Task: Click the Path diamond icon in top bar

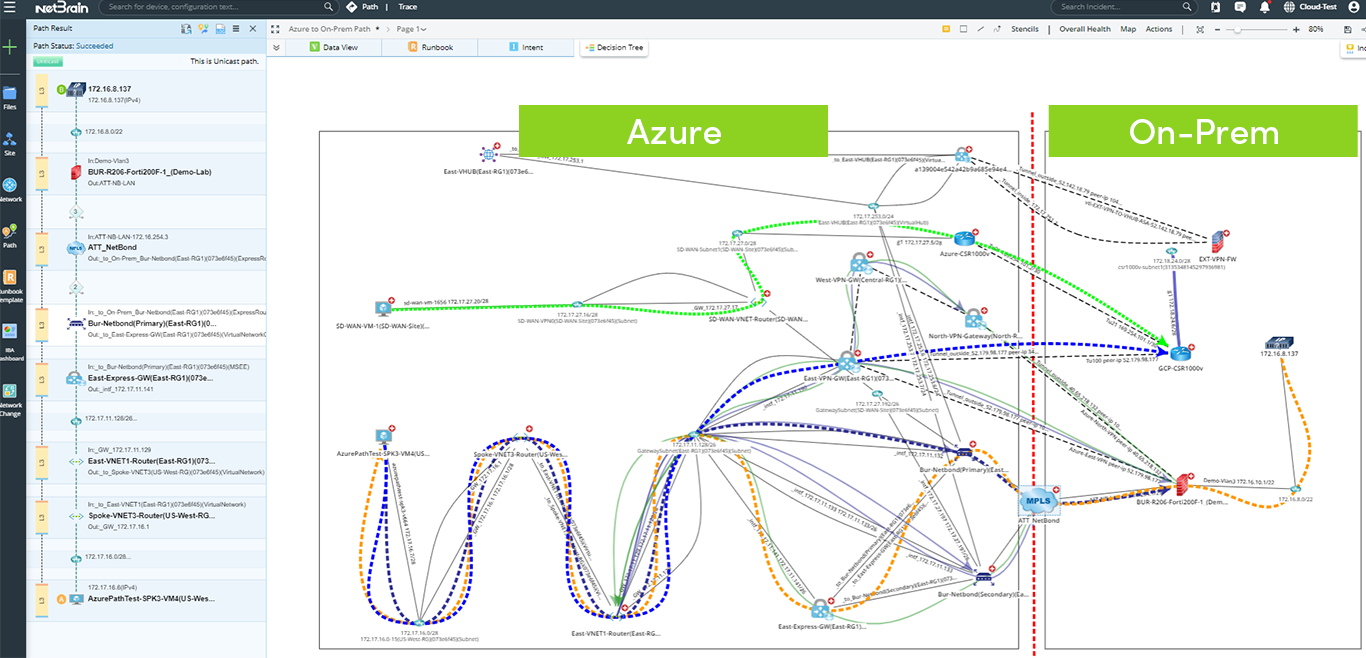Action: (x=350, y=7)
